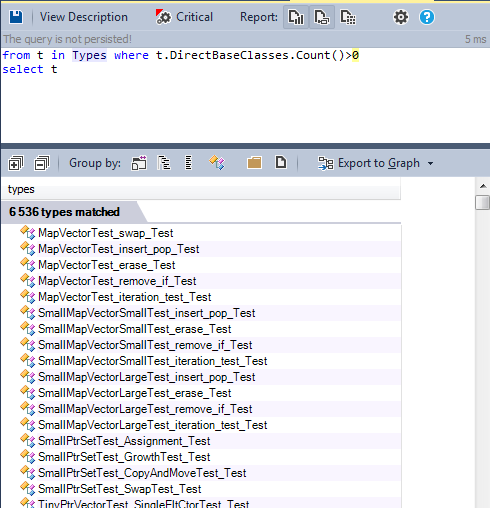Save the query with the floppy disk icon
Viewport: 490px width, 508px height.
point(16,17)
